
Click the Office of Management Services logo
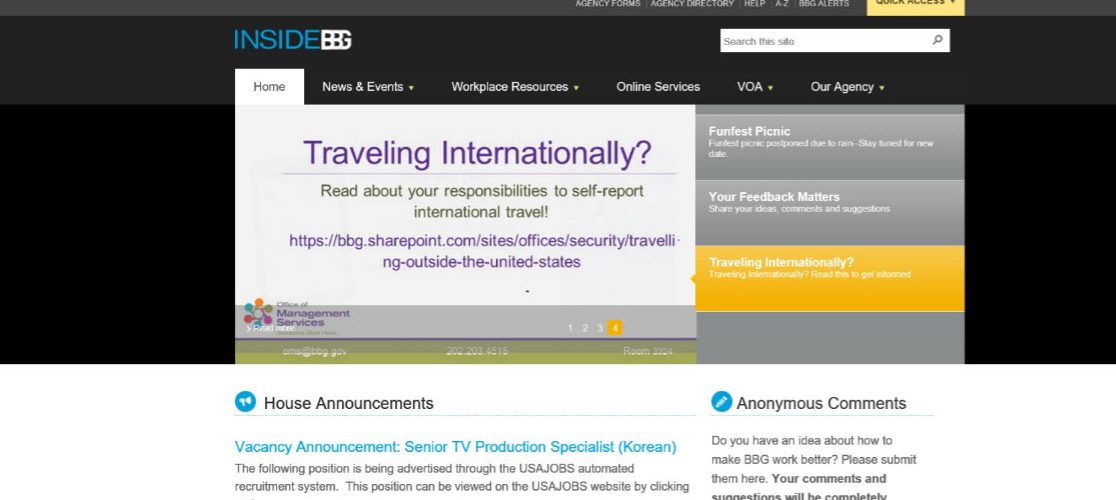click(x=298, y=314)
